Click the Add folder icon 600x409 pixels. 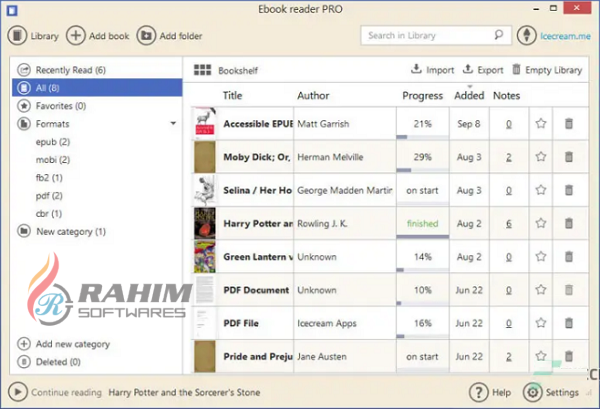tap(146, 36)
